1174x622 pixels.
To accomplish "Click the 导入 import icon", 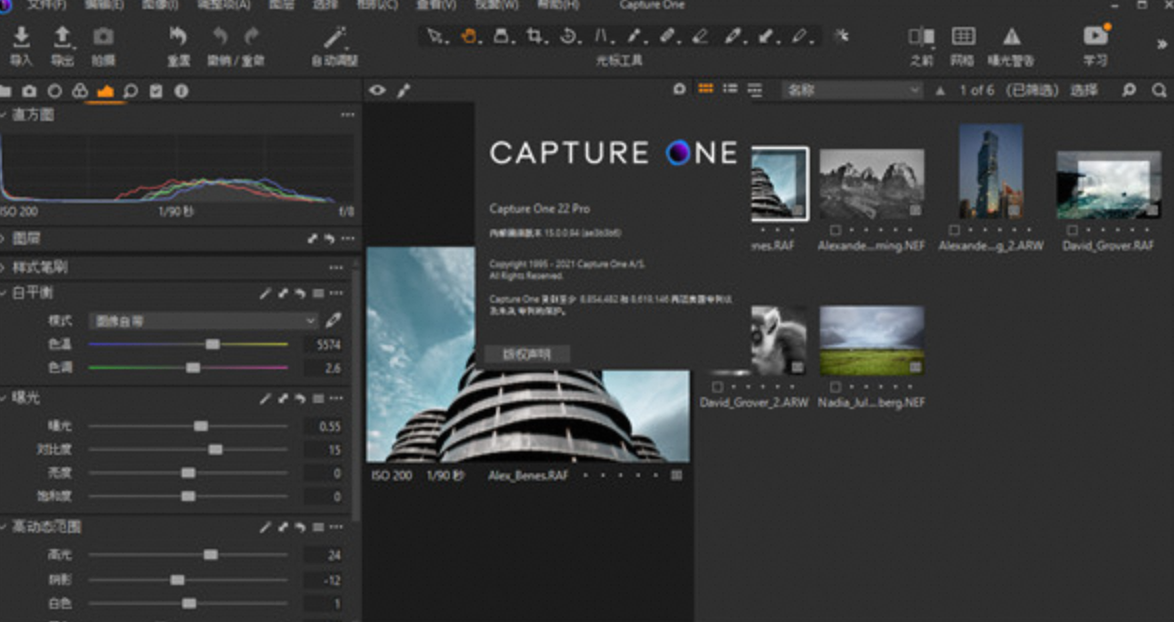I will tap(22, 36).
